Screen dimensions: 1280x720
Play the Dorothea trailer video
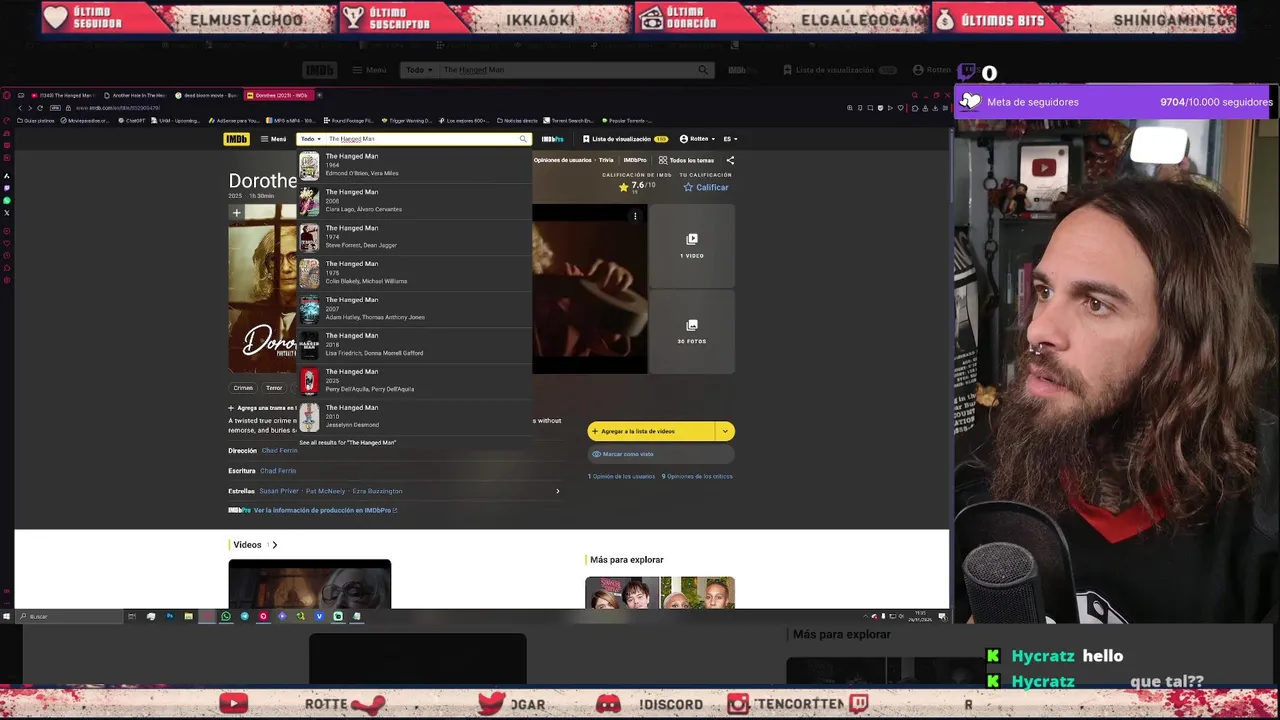coord(590,289)
